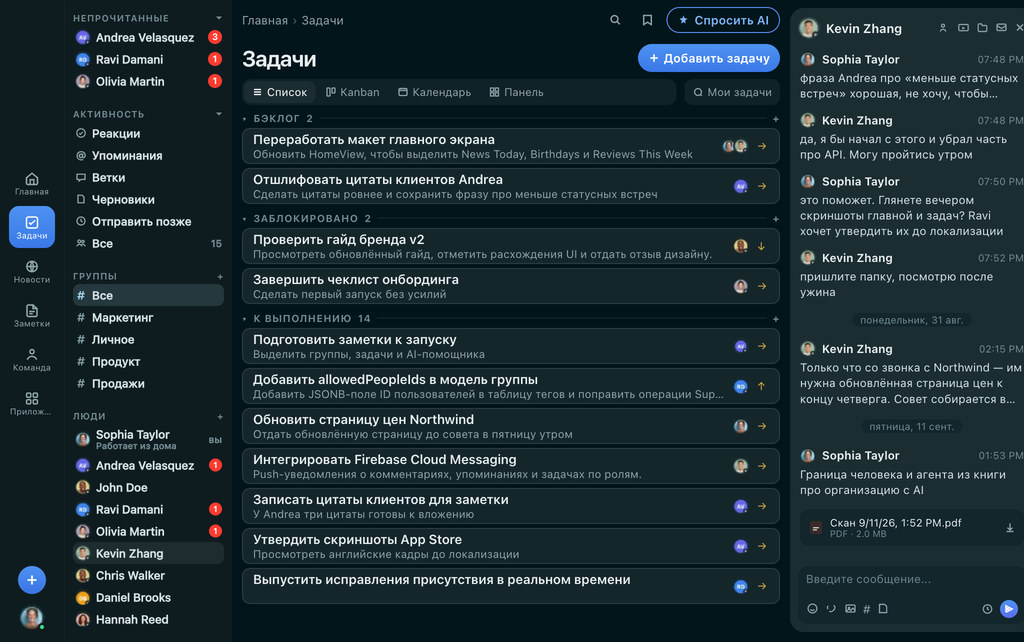
Task: Filter by Мои задачи
Action: tap(732, 92)
